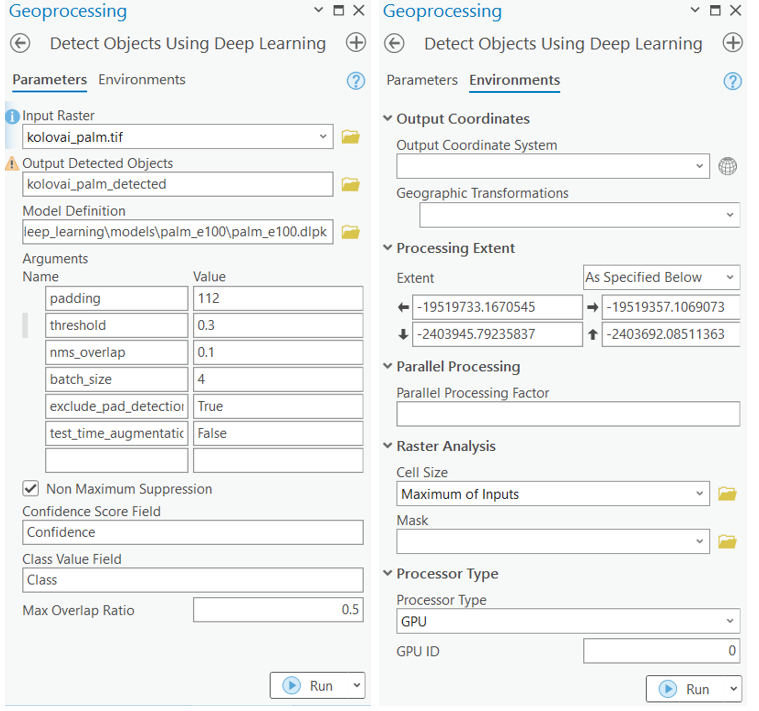Image resolution: width=759 pixels, height=711 pixels.
Task: Switch to Parameters tab in right pane
Action: pyautogui.click(x=422, y=80)
